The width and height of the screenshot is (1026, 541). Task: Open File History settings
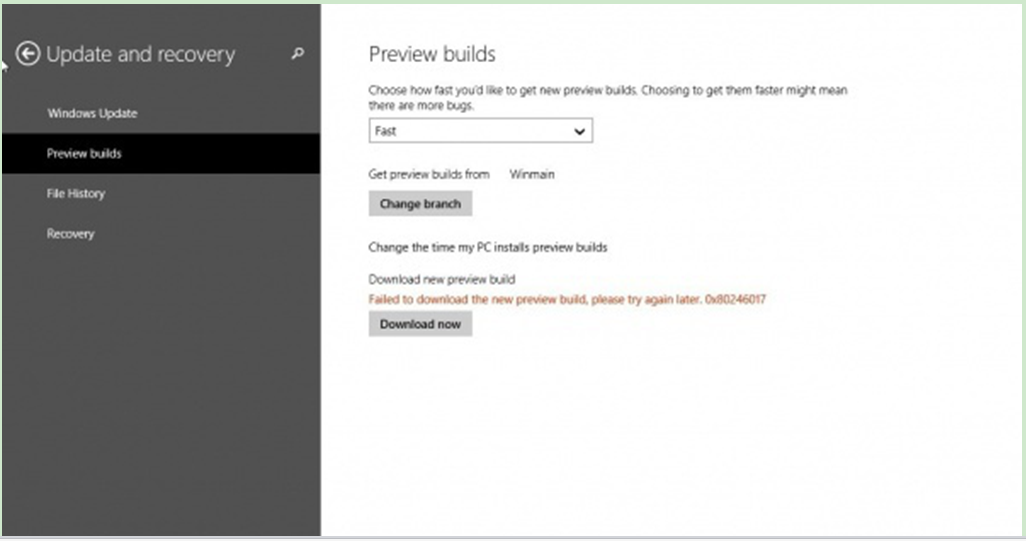pyautogui.click(x=76, y=194)
